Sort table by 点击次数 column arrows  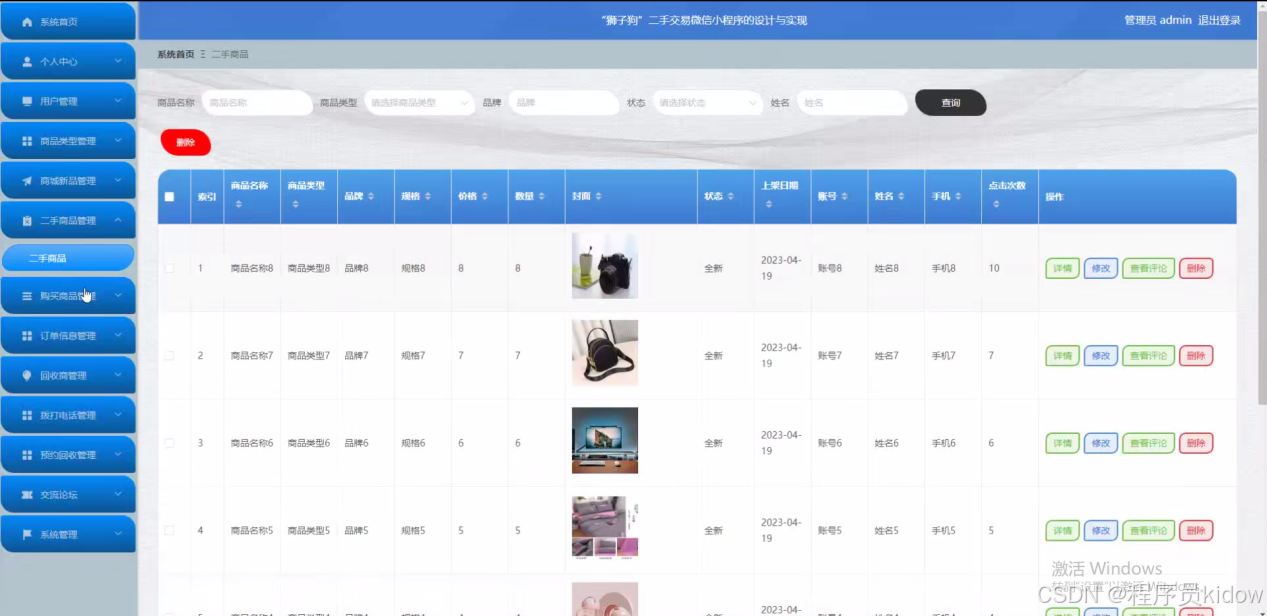996,204
